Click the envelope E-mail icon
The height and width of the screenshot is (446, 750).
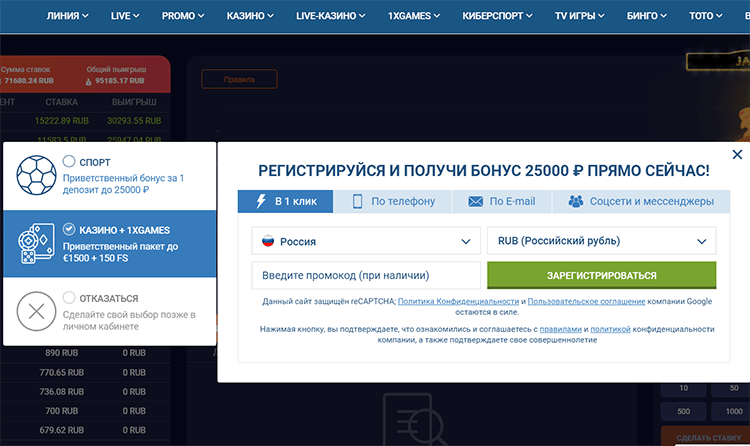click(475, 201)
